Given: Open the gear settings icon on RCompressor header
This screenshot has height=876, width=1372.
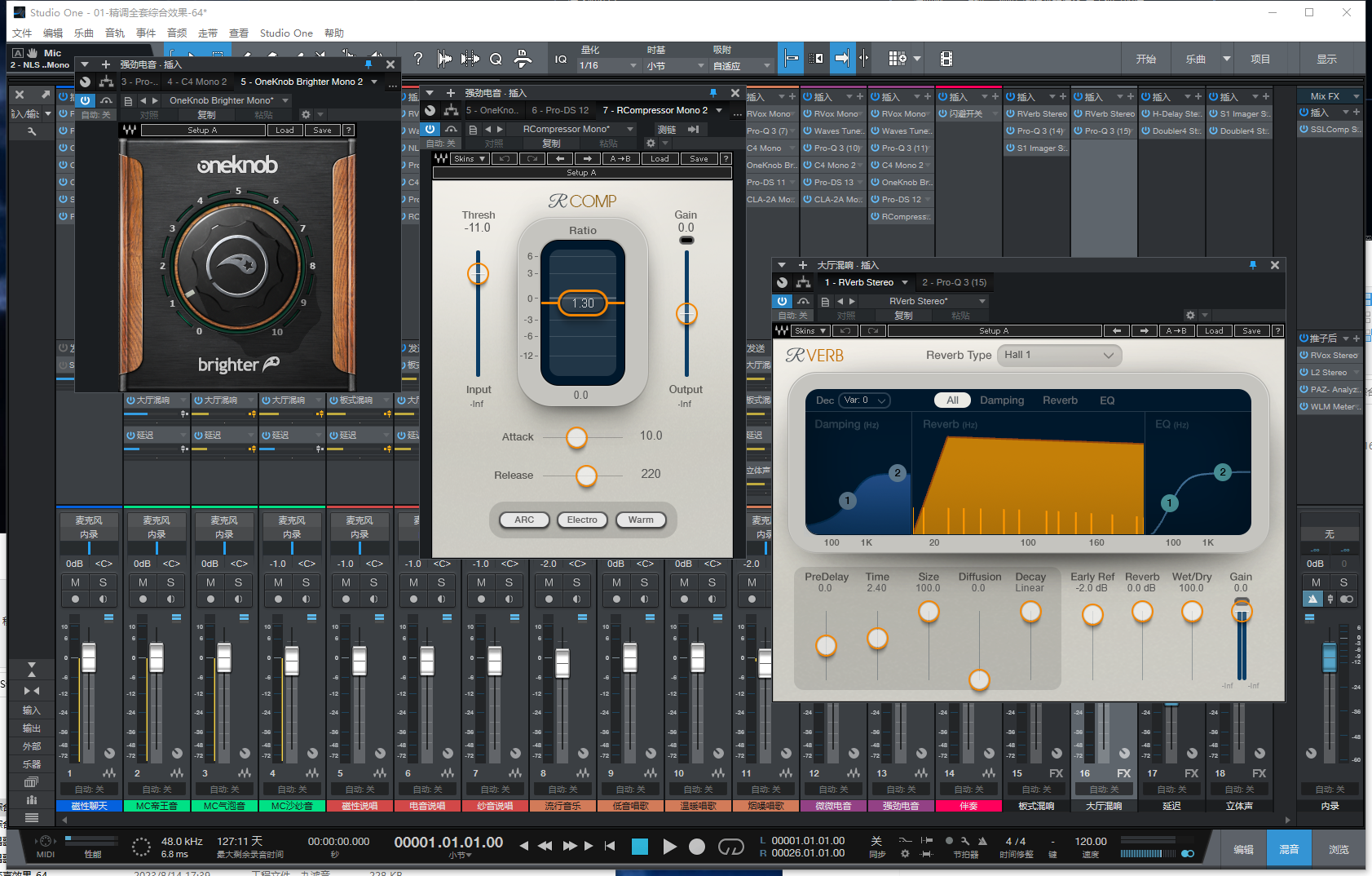Looking at the screenshot, I should tap(652, 142).
